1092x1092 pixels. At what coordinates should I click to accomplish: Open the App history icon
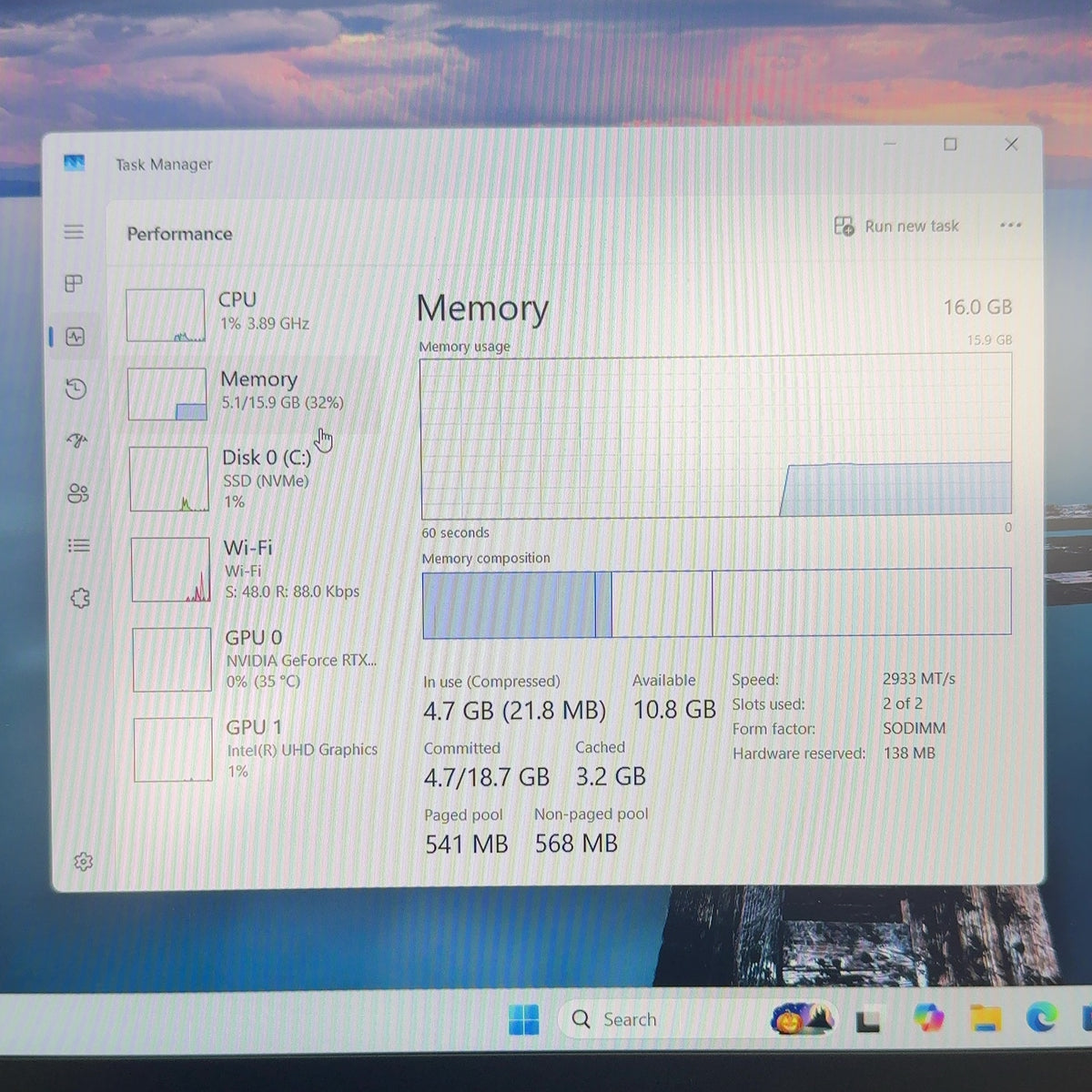[x=76, y=389]
